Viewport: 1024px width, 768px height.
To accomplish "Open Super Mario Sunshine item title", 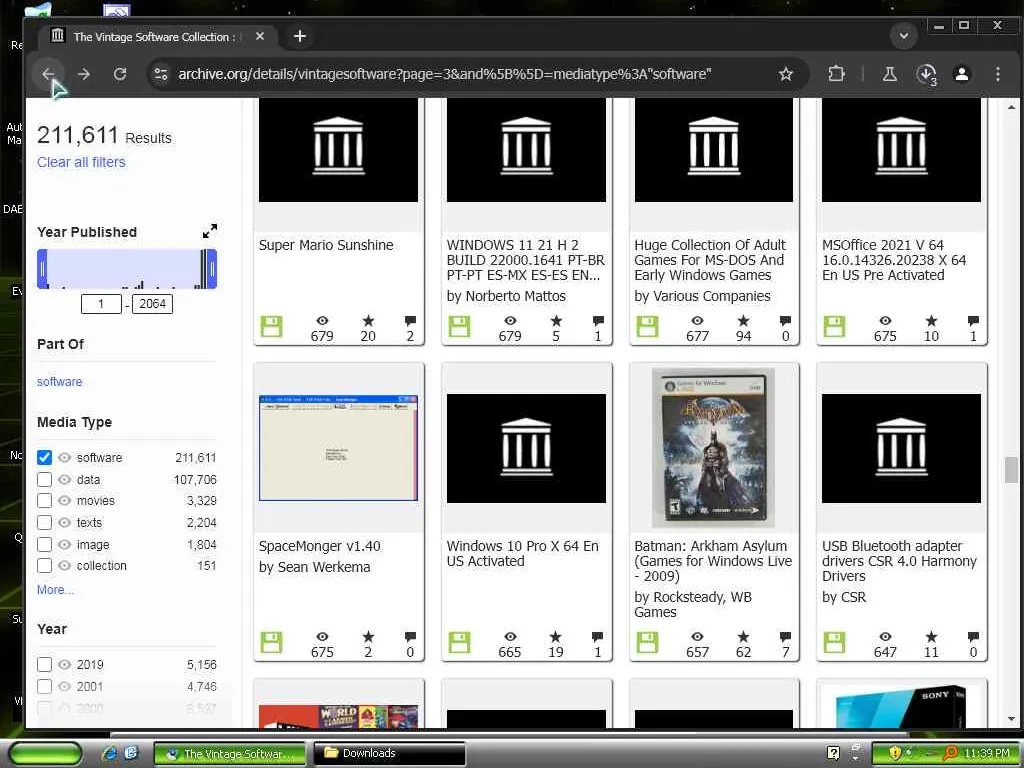I will 326,245.
